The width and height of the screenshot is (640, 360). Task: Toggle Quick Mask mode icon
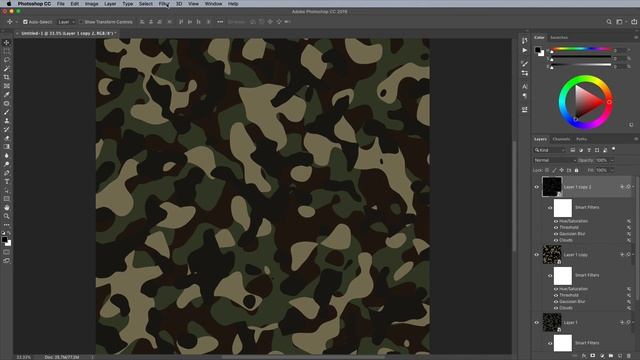click(x=7, y=252)
